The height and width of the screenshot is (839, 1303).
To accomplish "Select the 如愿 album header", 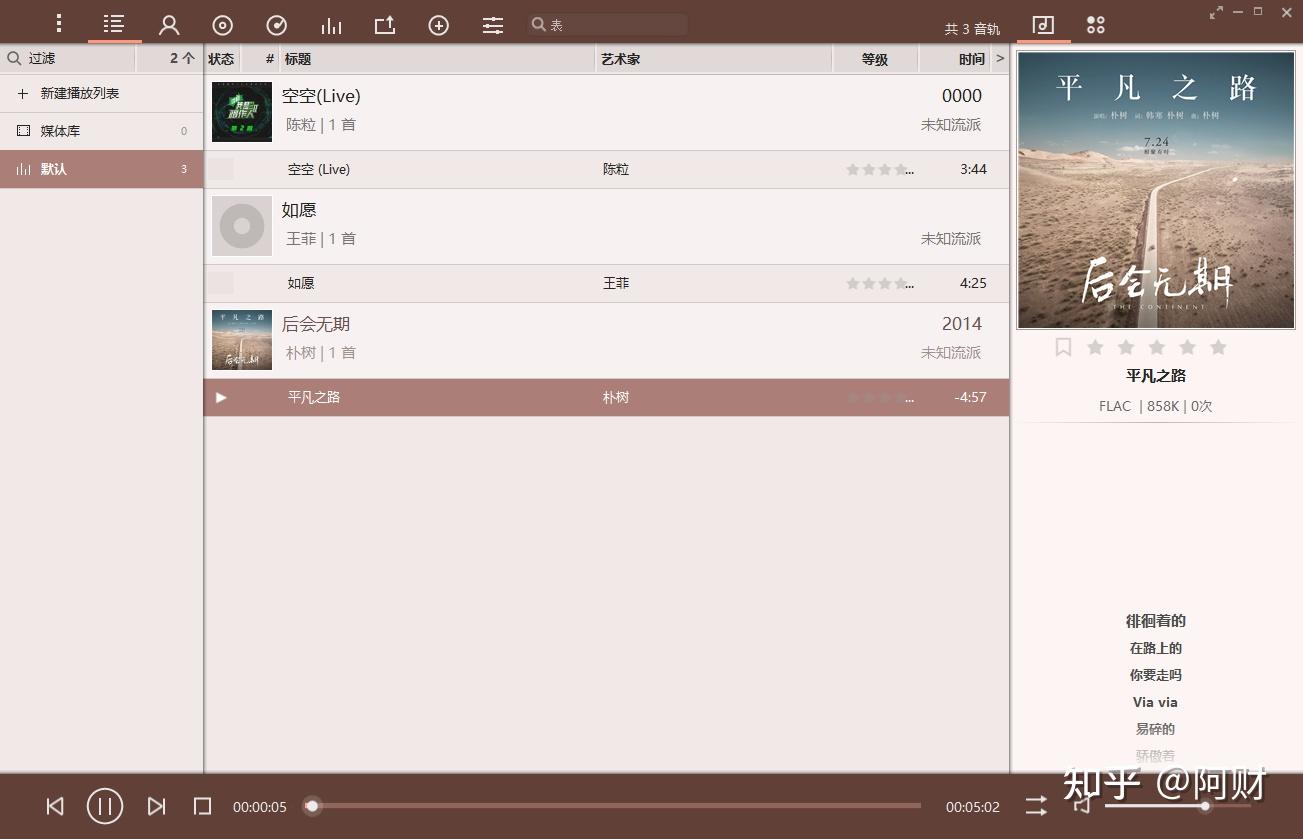I will pyautogui.click(x=607, y=226).
